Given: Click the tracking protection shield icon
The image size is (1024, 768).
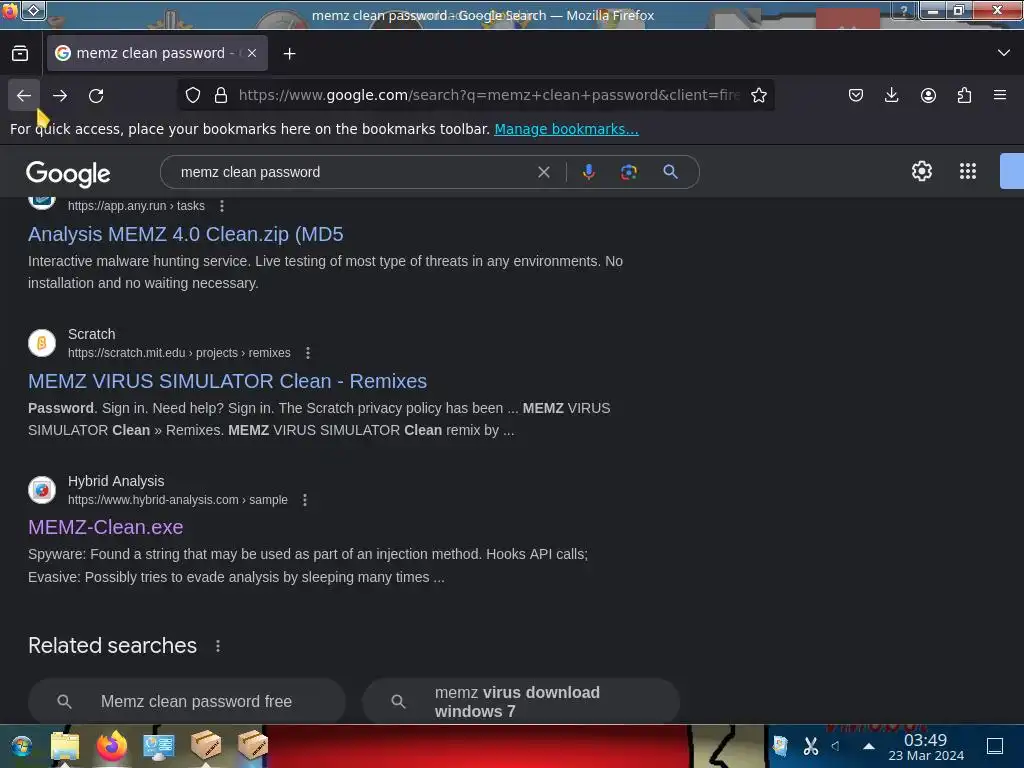Looking at the screenshot, I should coord(193,95).
